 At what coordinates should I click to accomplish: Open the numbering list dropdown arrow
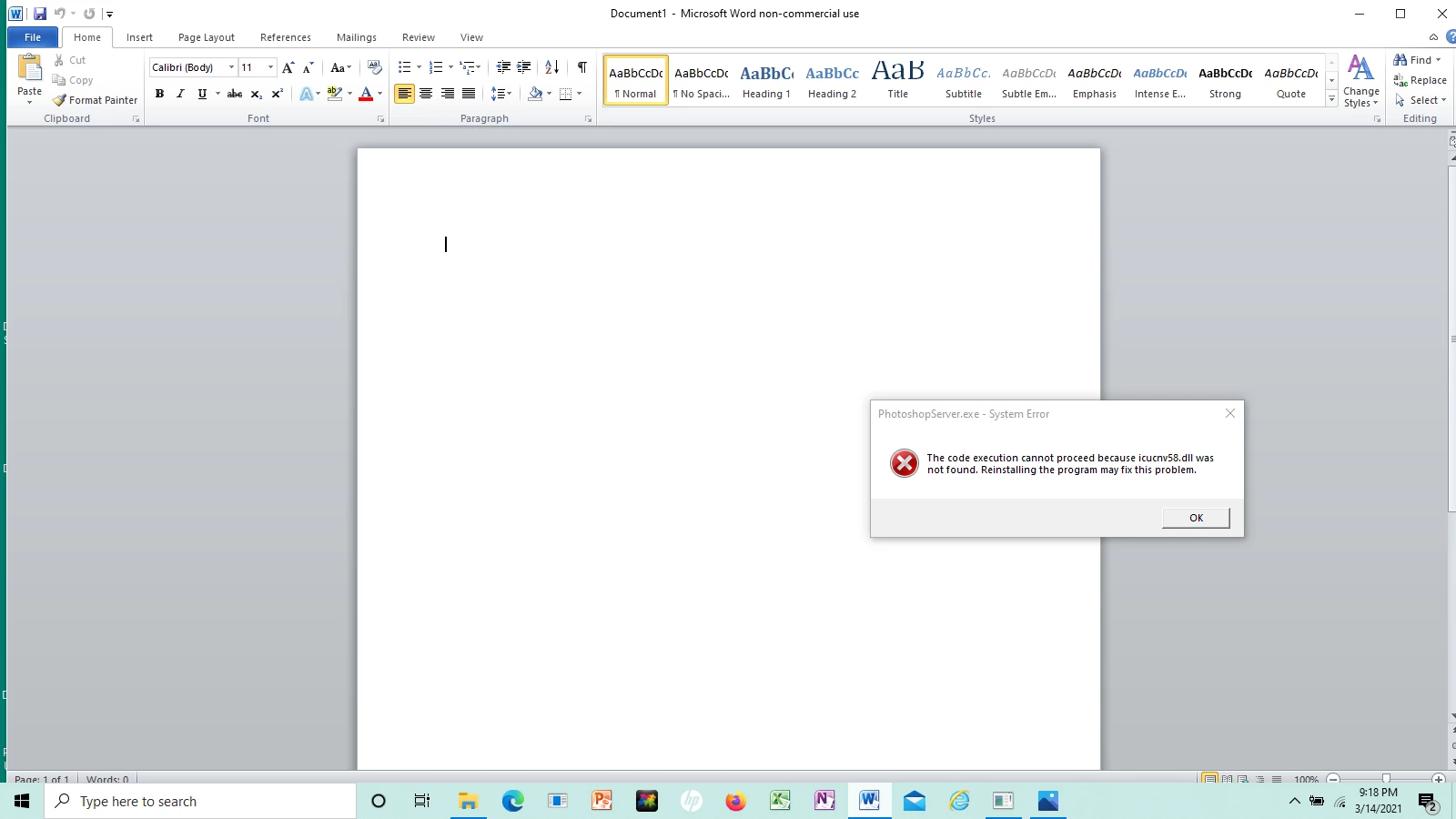[450, 67]
